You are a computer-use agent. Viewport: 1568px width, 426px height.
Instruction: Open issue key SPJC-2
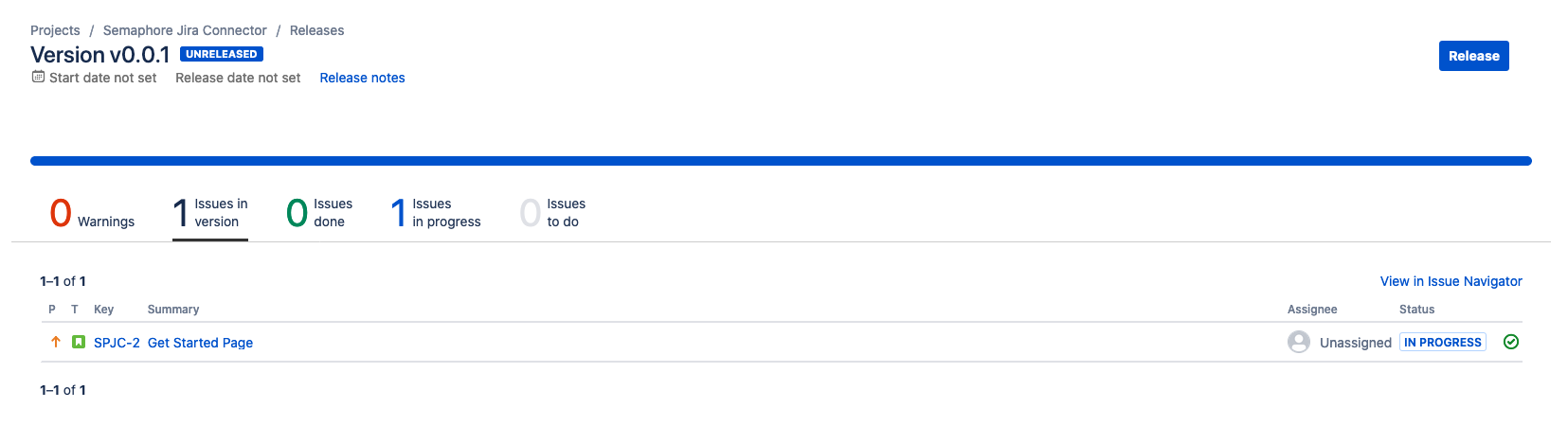tap(117, 343)
